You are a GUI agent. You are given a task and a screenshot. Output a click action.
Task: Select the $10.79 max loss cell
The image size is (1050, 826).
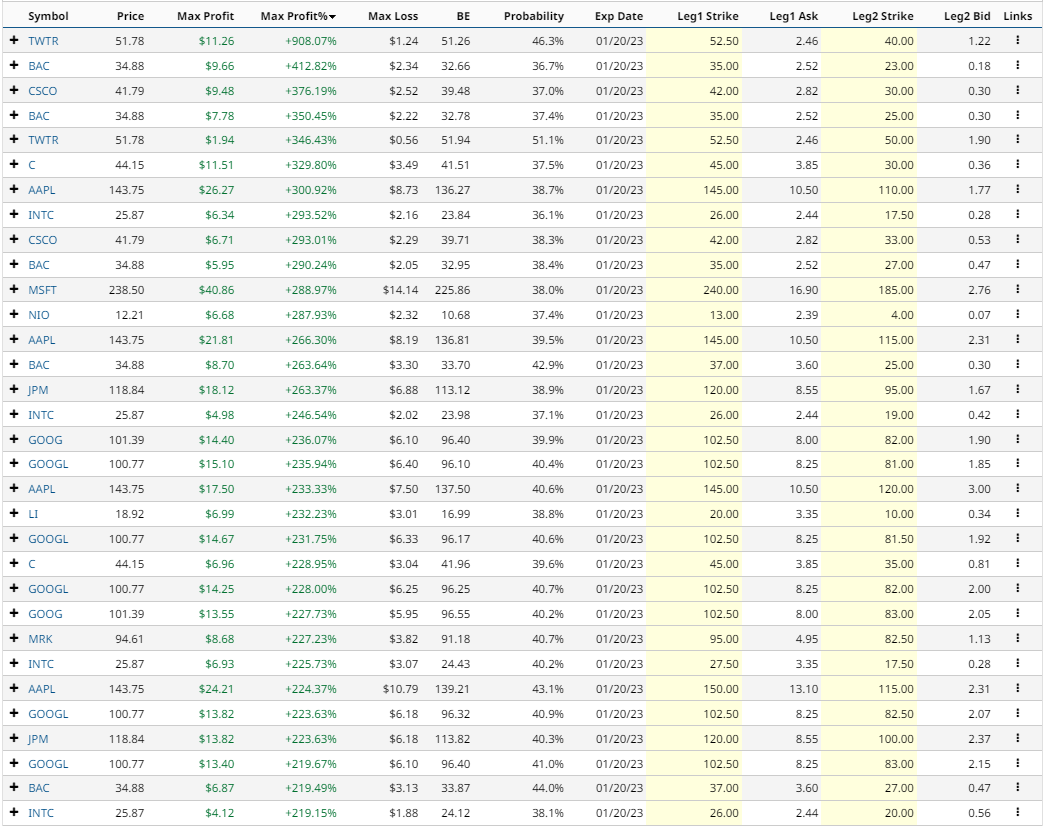point(400,689)
